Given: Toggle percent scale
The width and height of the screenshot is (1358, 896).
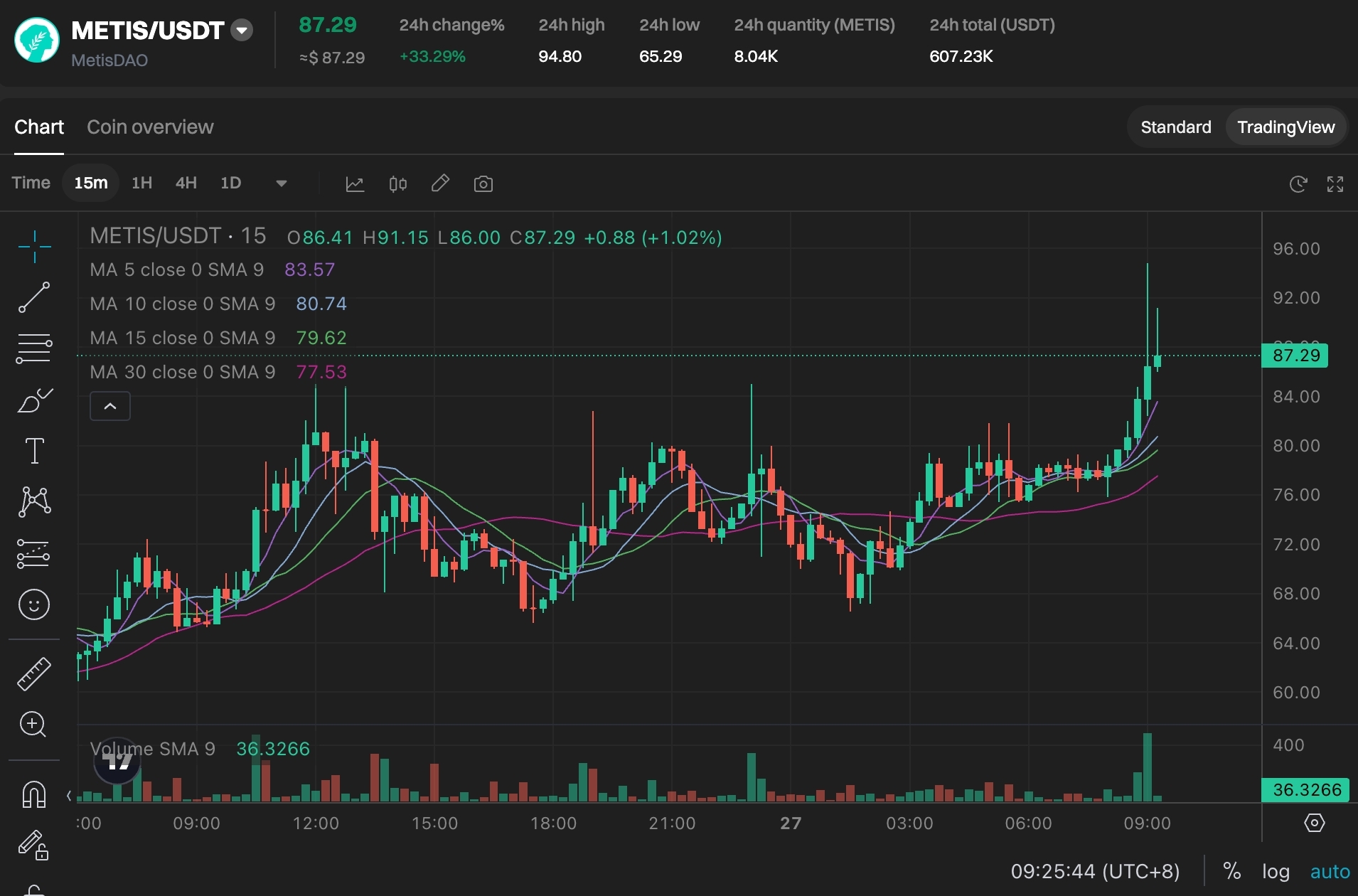Looking at the screenshot, I should point(1232,871).
